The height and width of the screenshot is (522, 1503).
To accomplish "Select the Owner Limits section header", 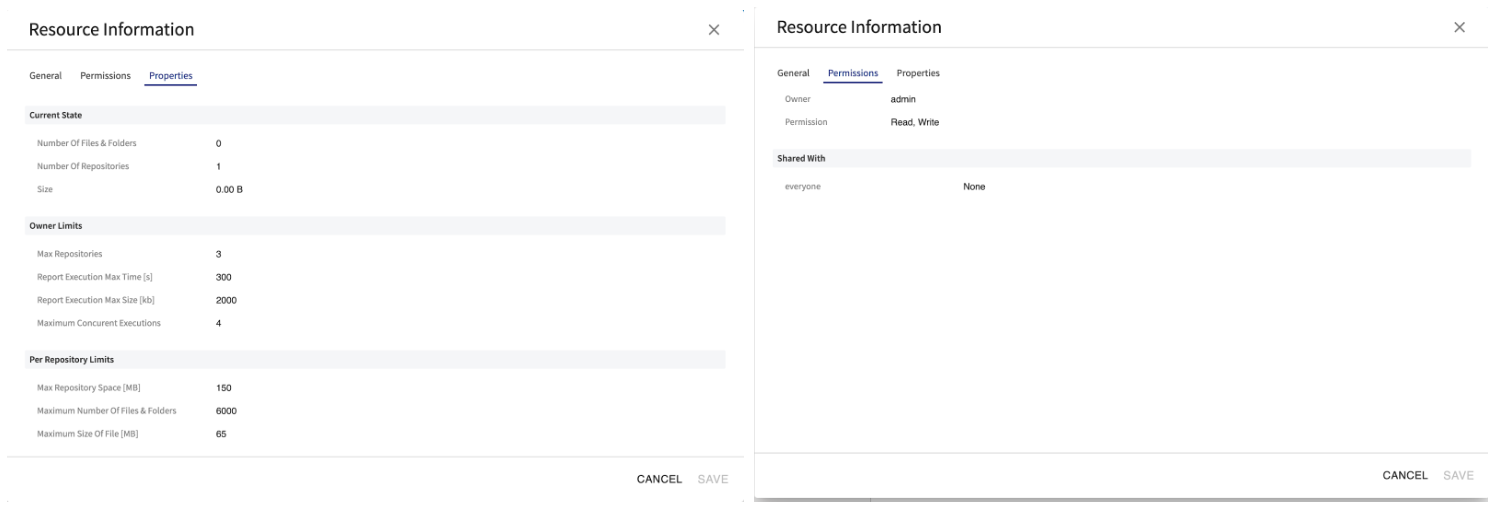I will (x=376, y=226).
